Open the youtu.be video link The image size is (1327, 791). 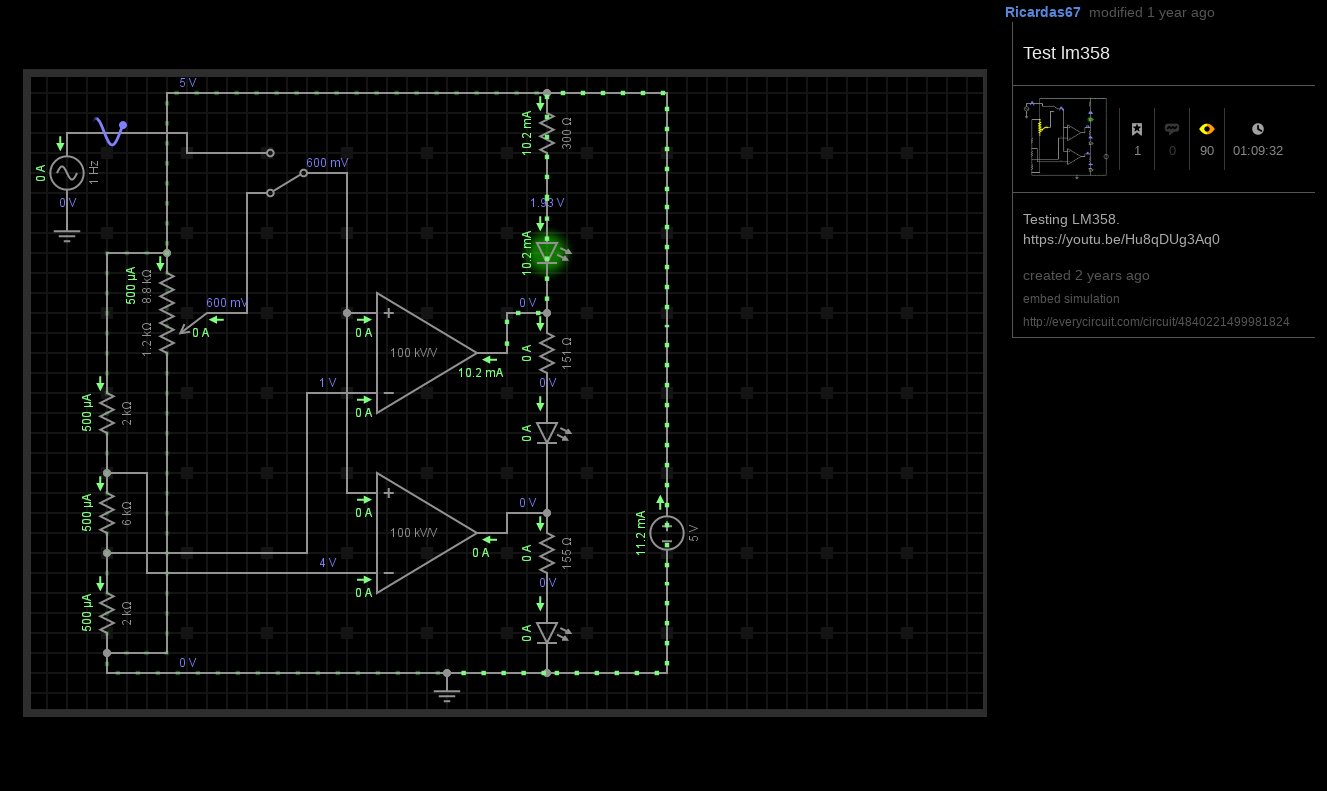click(1121, 239)
